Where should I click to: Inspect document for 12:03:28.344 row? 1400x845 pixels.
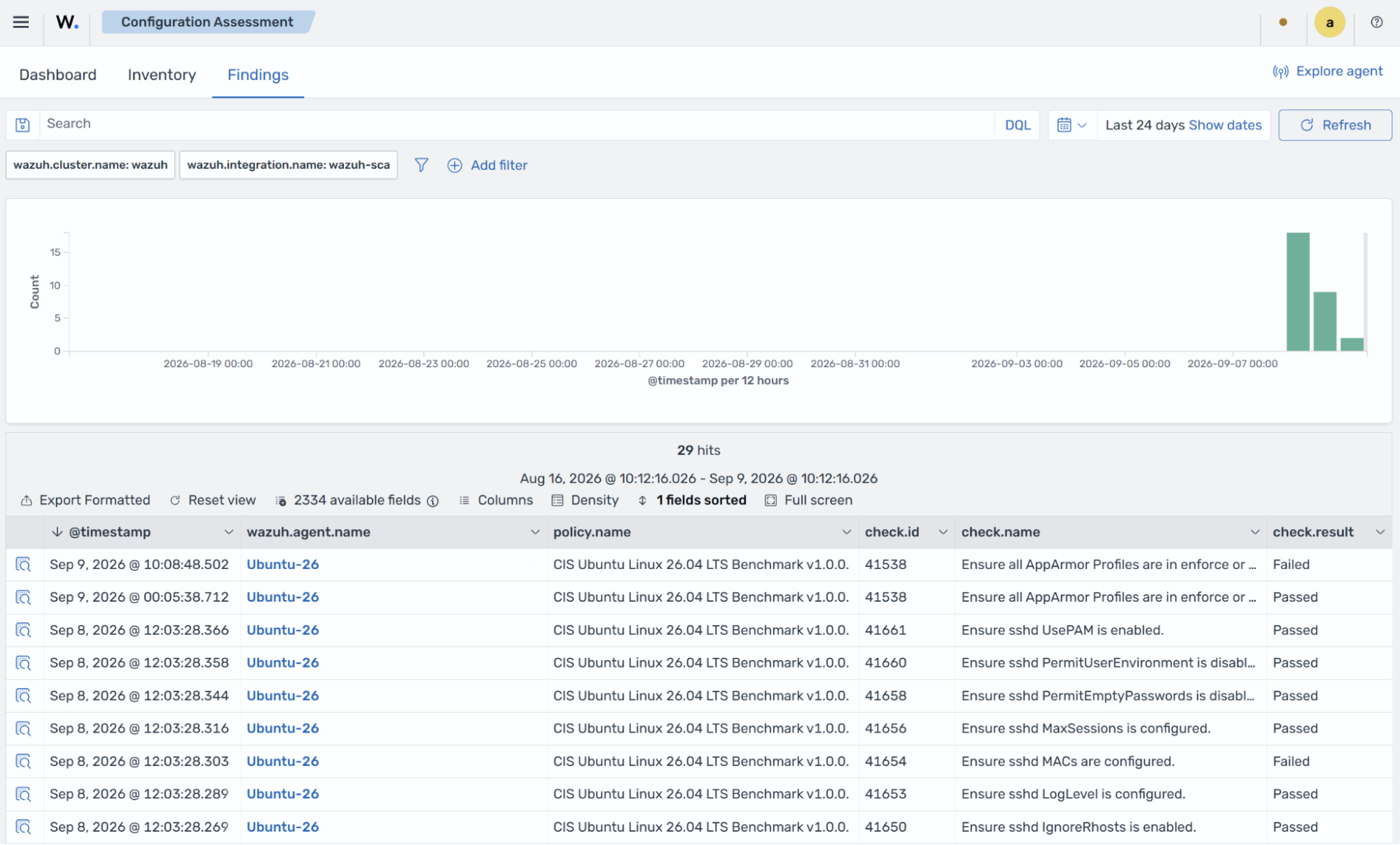(x=23, y=696)
